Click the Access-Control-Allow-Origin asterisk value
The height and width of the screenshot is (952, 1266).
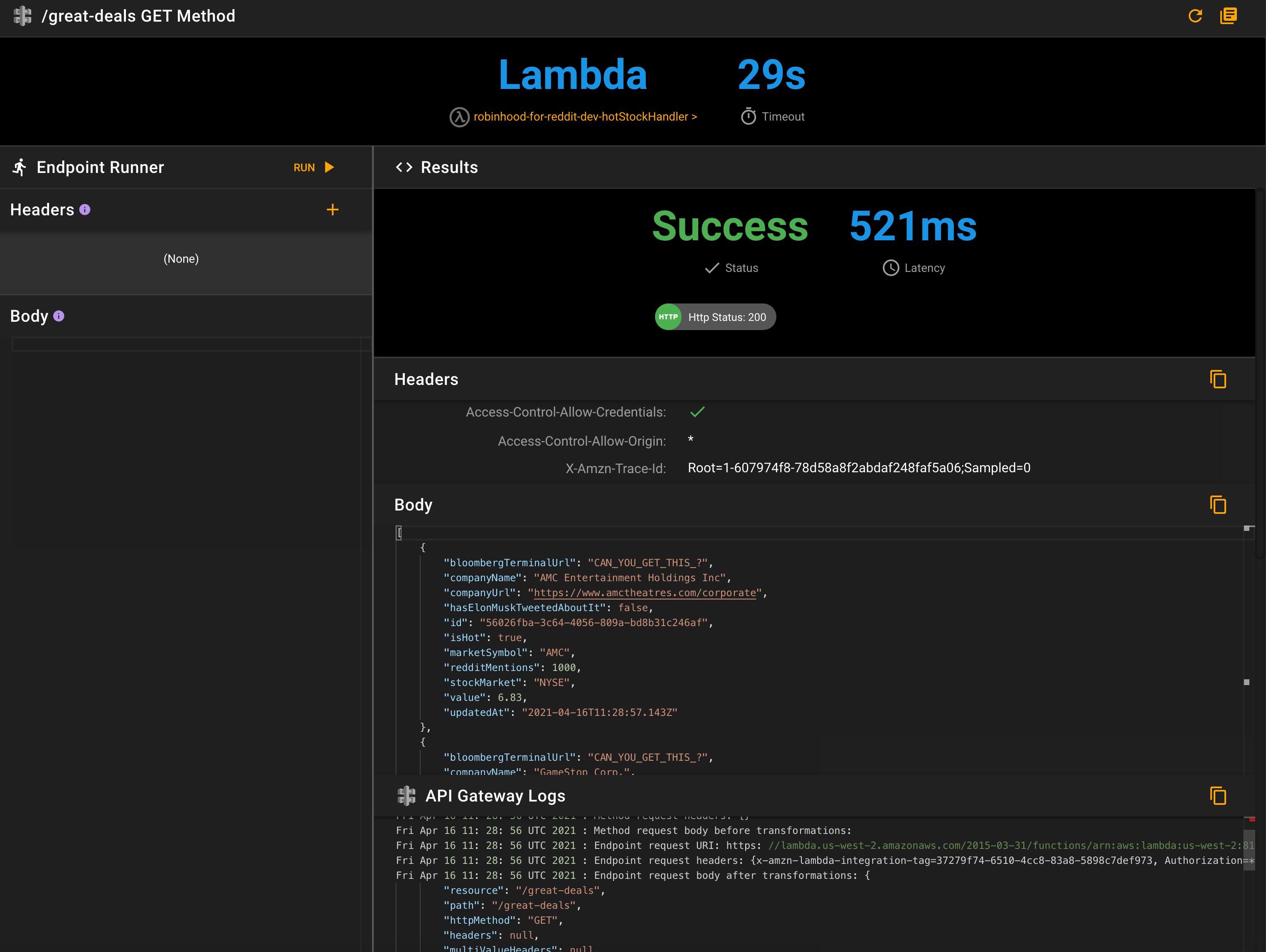point(691,440)
